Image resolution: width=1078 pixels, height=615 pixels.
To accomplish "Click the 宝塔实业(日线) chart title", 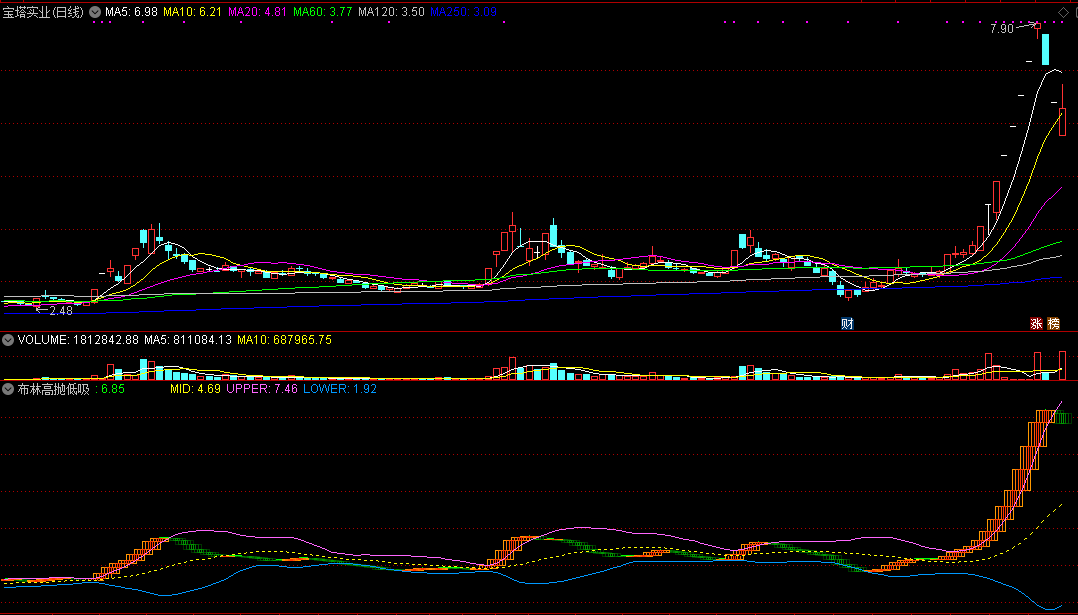I will point(43,12).
